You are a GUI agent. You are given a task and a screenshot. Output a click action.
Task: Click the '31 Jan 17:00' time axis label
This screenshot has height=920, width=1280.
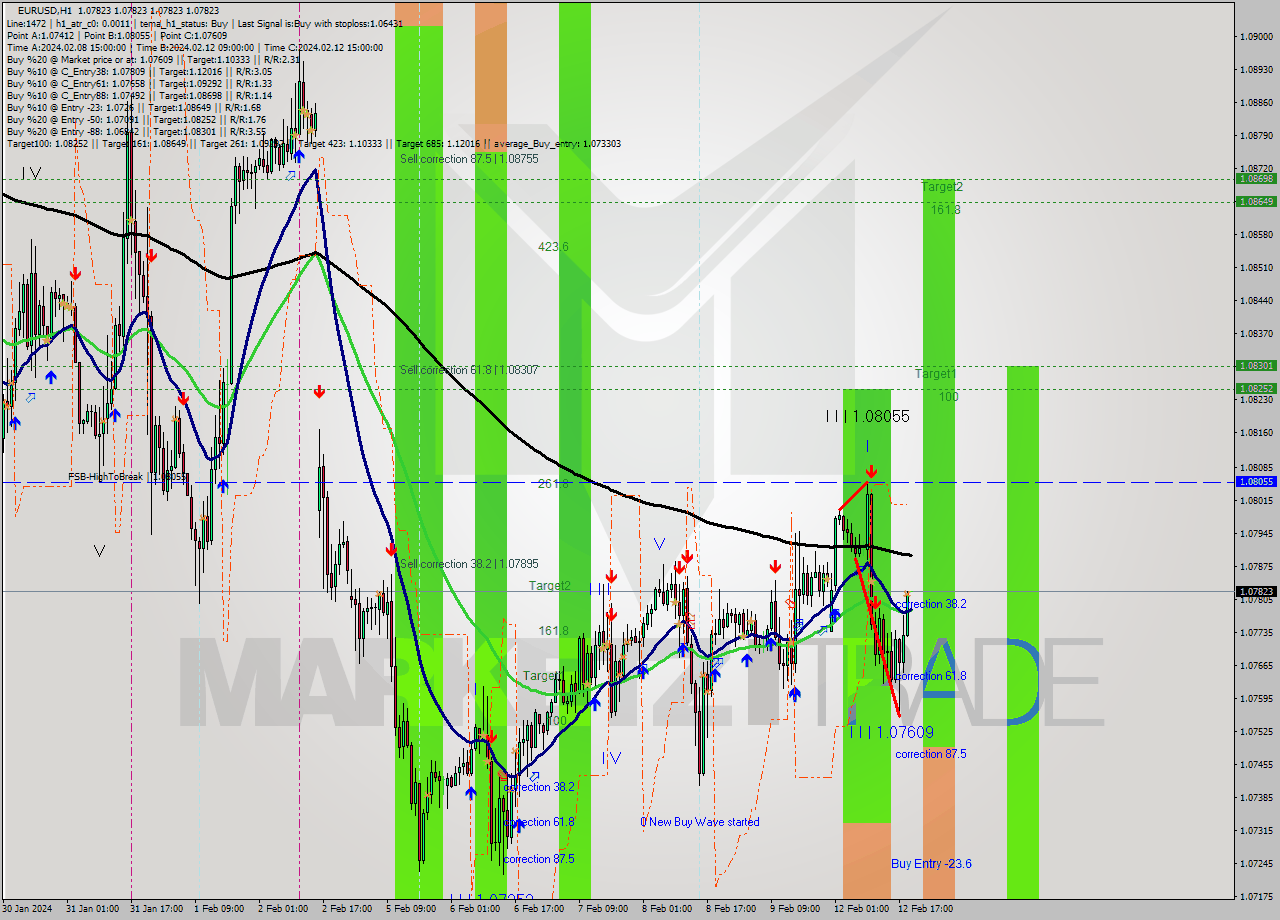[155, 909]
